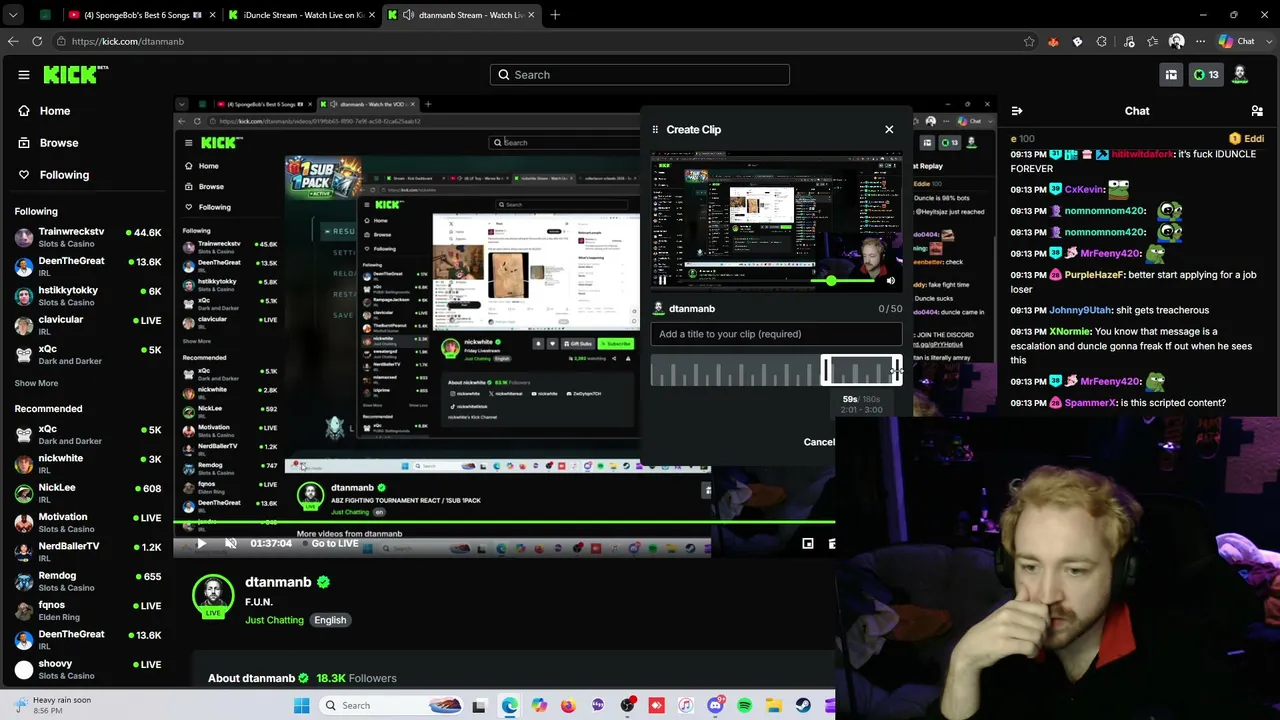Switch to iDuncle Stream browser tab
Screen dimensions: 1280x720
(300, 15)
